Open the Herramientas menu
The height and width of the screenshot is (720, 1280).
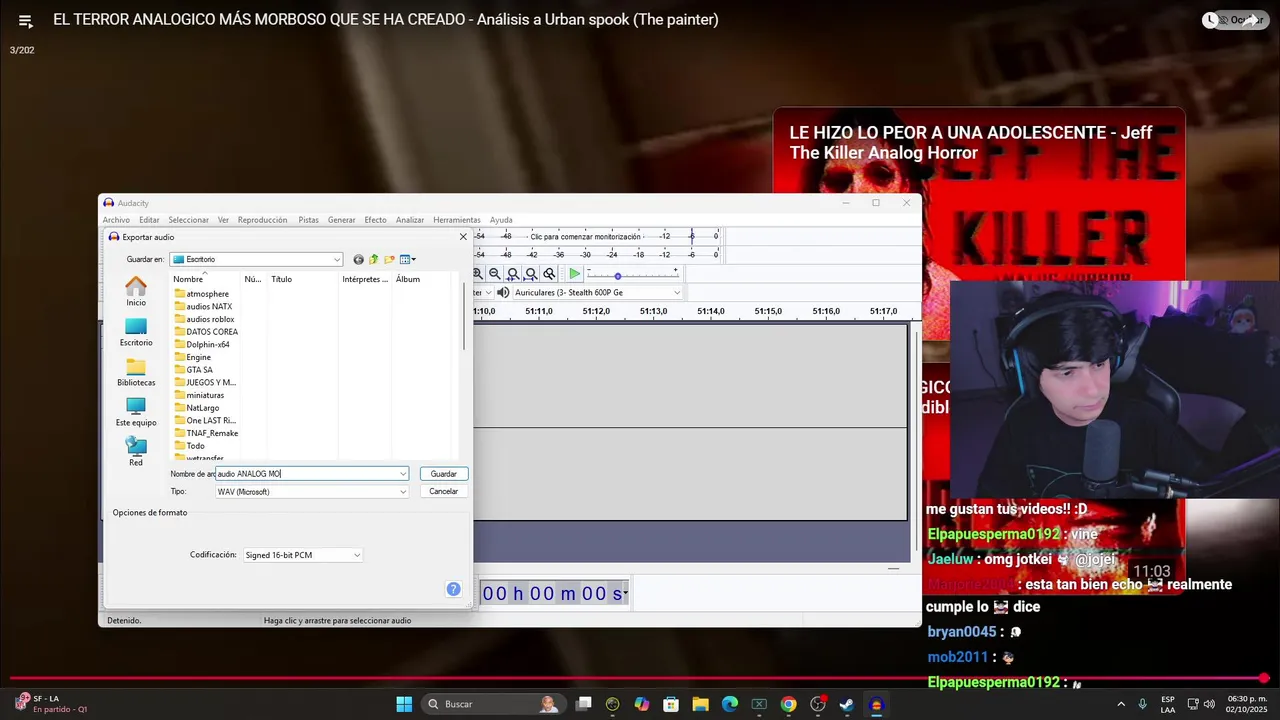(x=457, y=220)
